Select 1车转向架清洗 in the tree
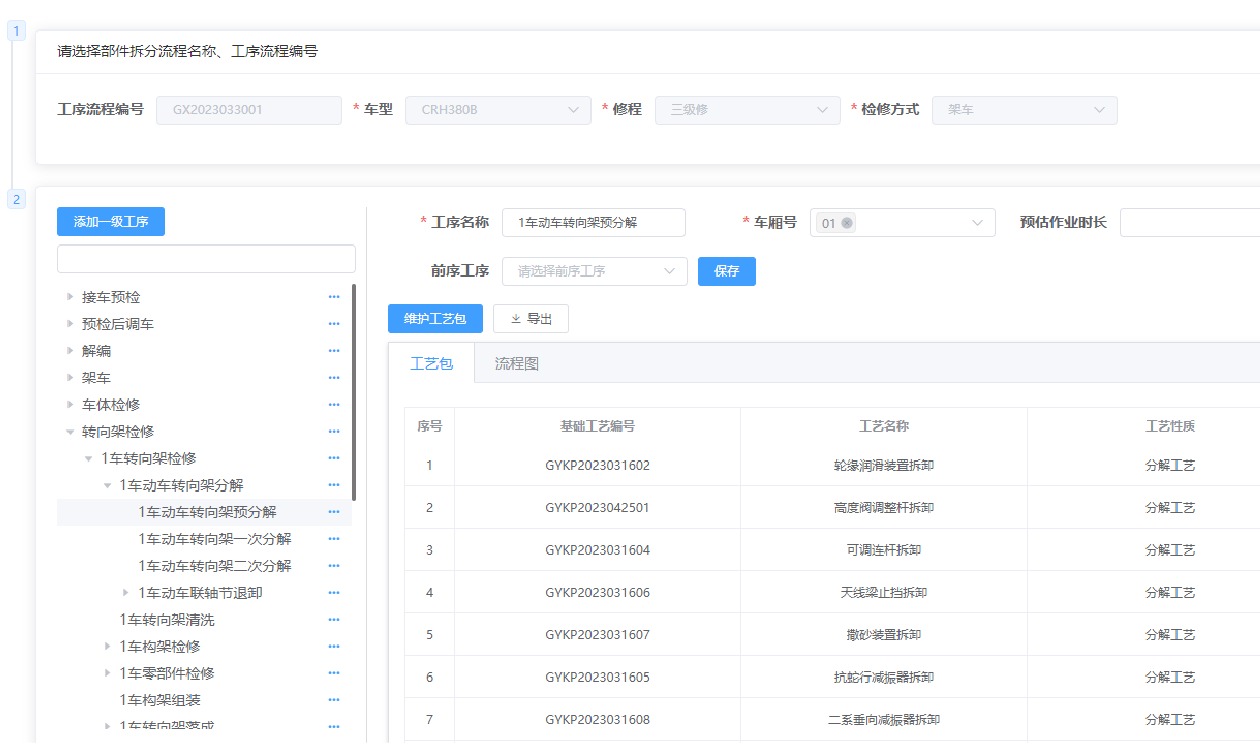Image resolution: width=1260 pixels, height=752 pixels. [167, 620]
